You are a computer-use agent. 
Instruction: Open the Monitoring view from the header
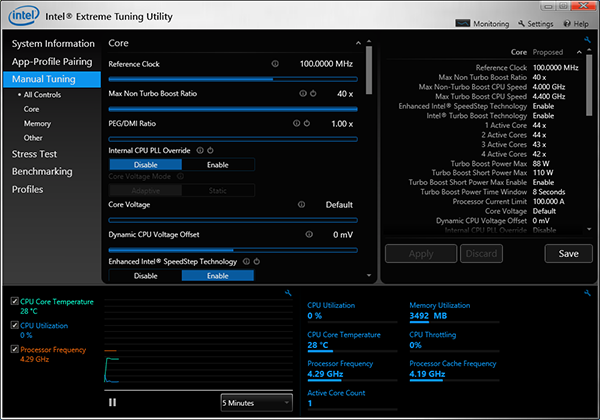point(480,23)
